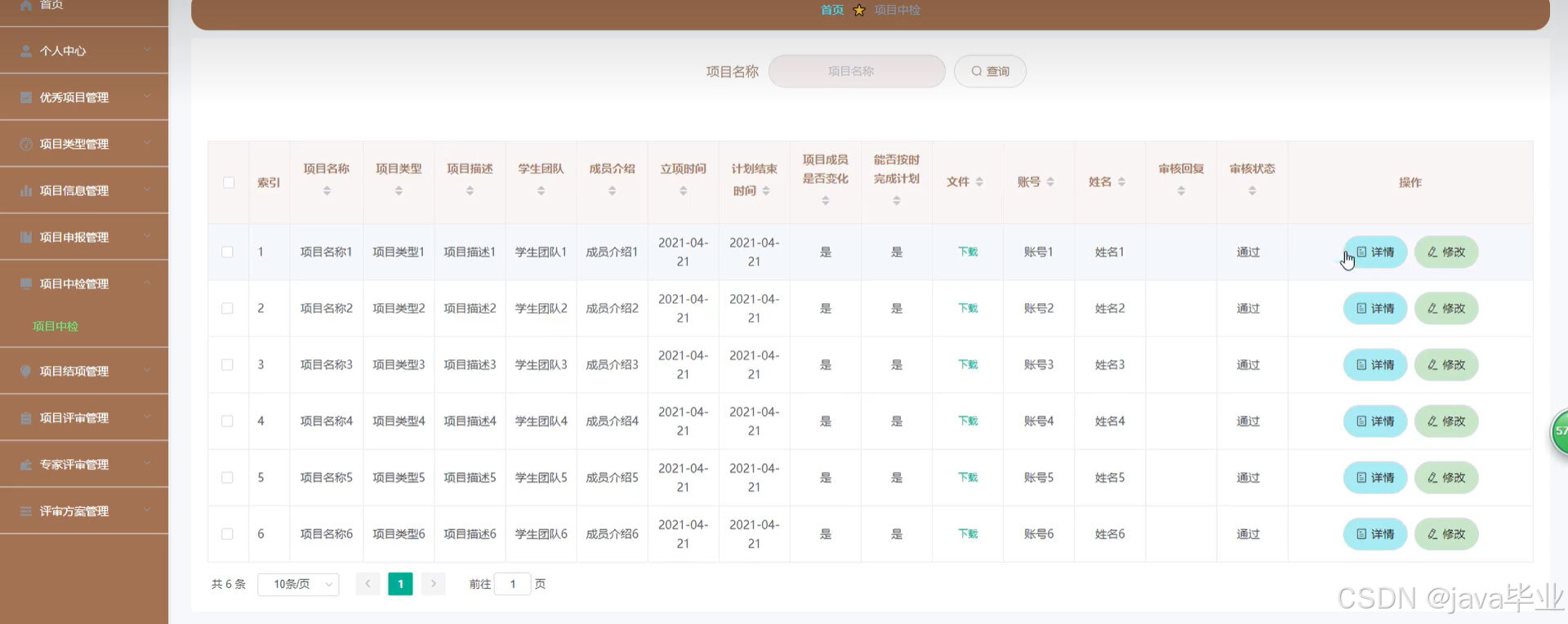Click the 项目评审管理 sidebar icon
1568x624 pixels.
tap(26, 417)
